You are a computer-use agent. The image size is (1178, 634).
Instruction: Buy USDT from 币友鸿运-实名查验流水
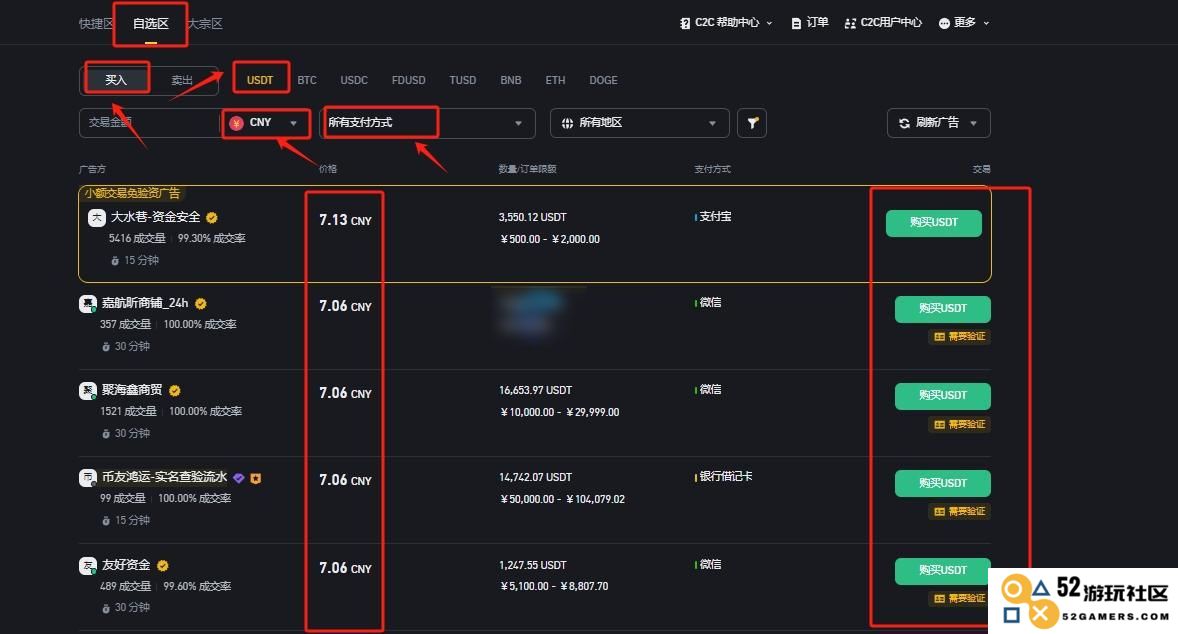pos(942,483)
